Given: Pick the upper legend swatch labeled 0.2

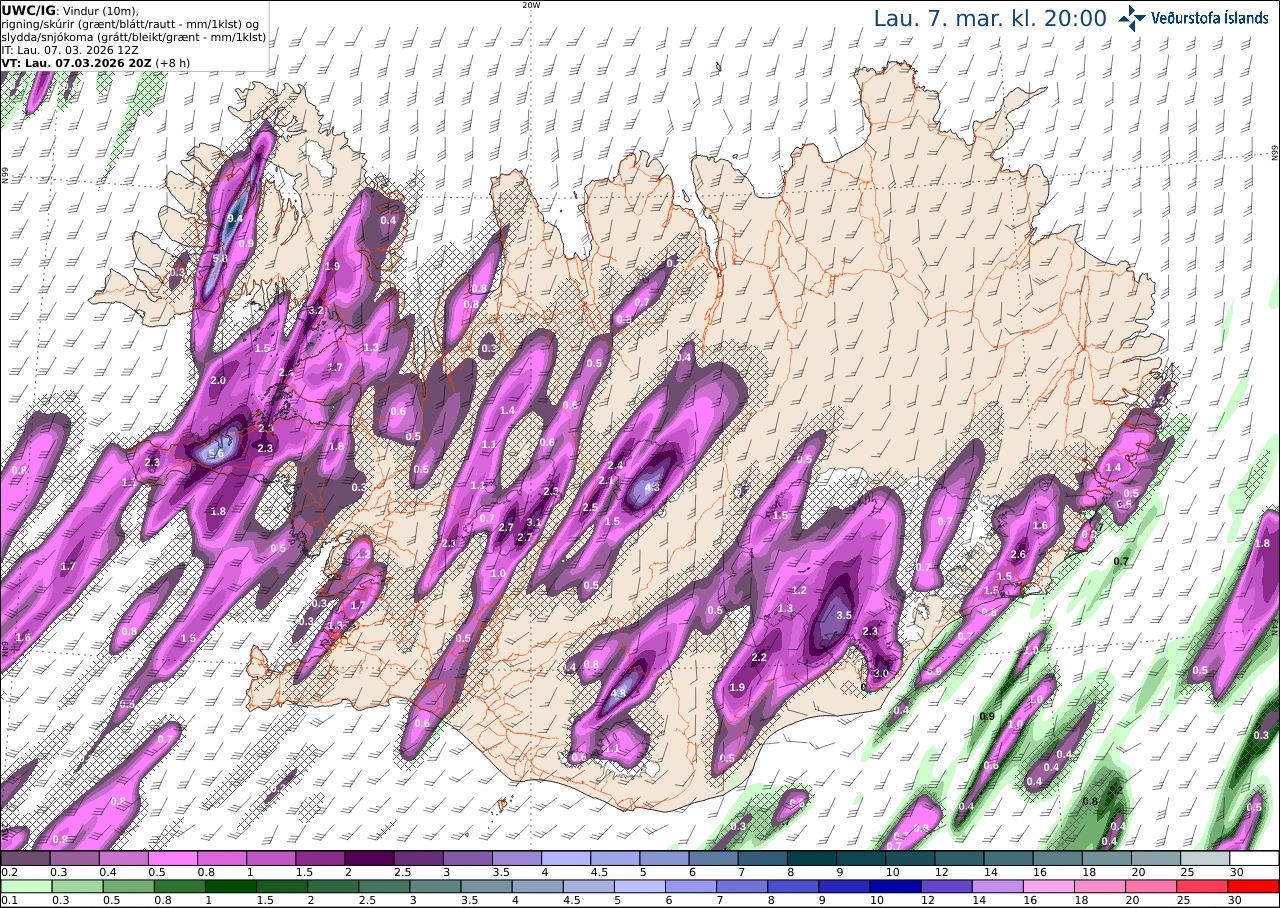Looking at the screenshot, I should pos(25,858).
